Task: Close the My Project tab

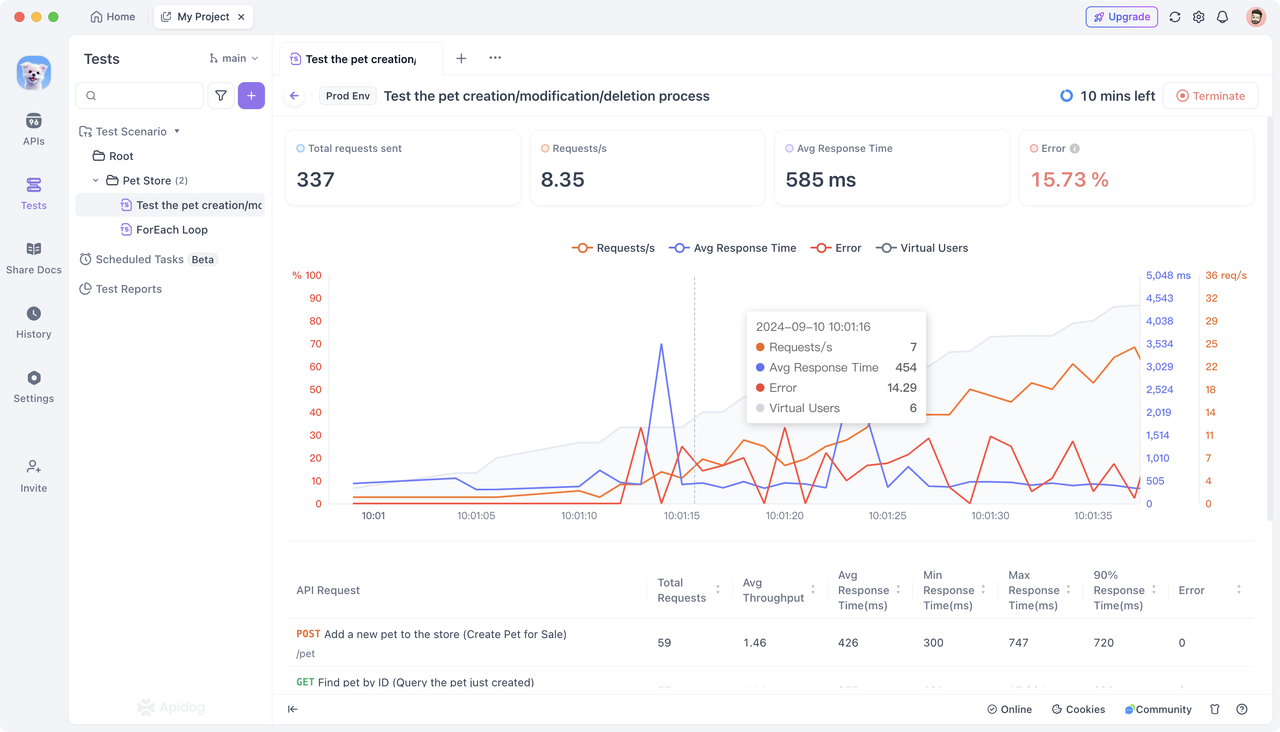Action: (241, 17)
